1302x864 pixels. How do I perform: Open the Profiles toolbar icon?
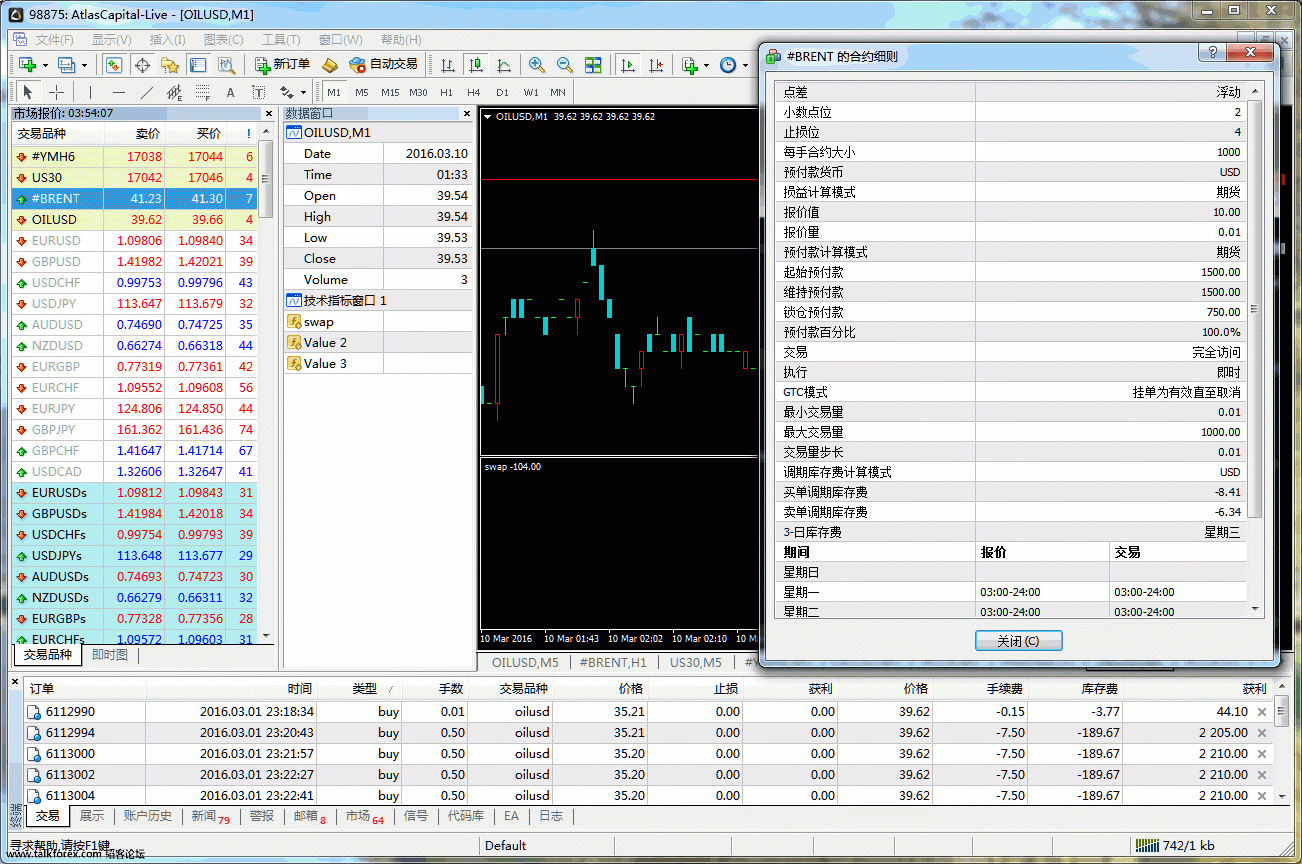[x=66, y=65]
